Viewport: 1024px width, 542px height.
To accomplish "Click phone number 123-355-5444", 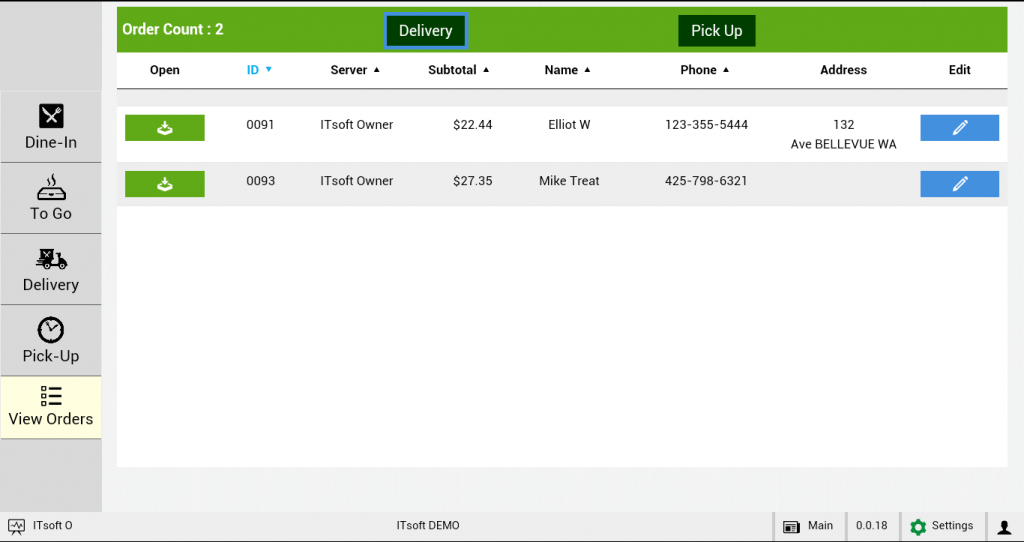I will [x=706, y=125].
